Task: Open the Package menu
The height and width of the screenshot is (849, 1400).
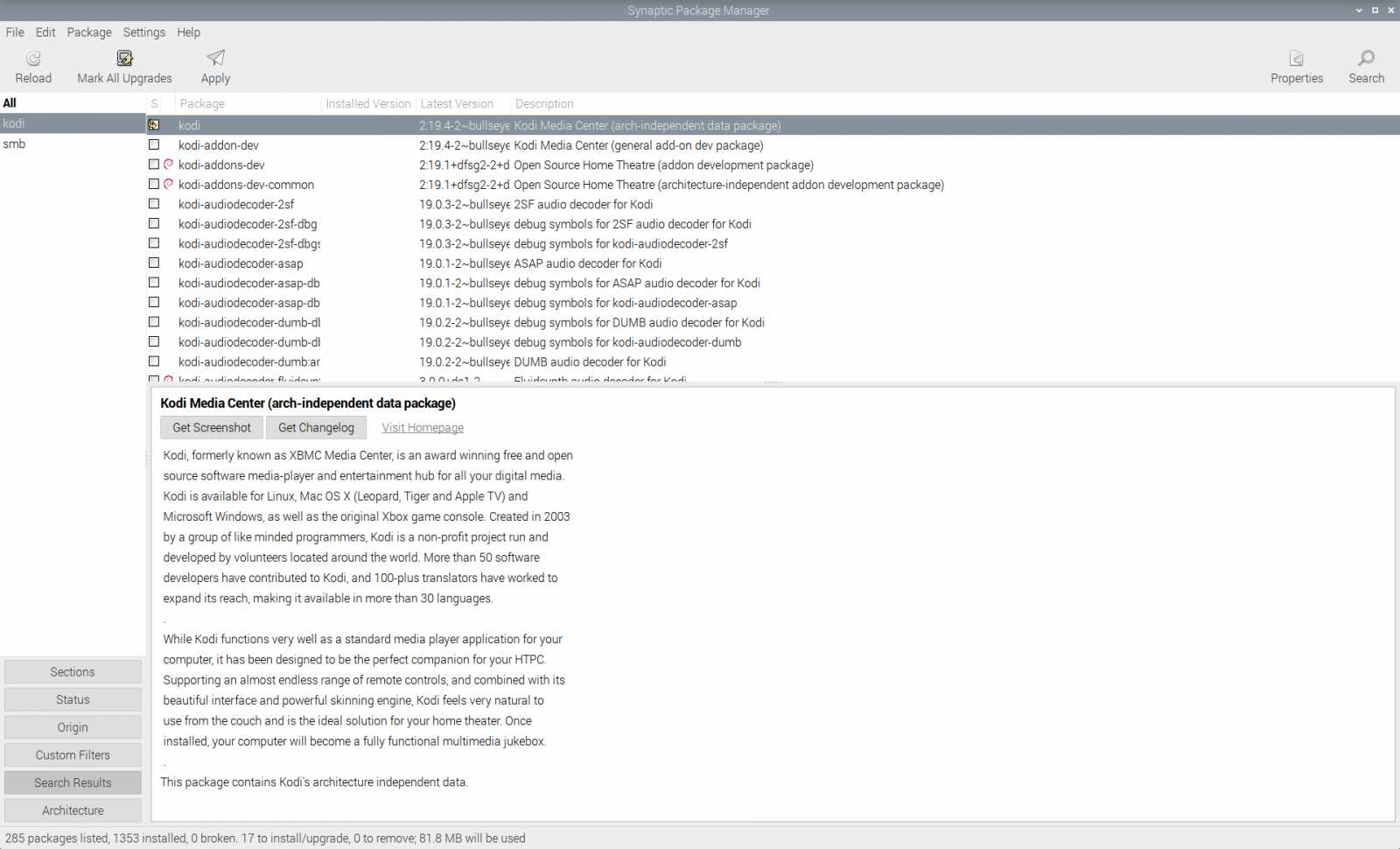Action: pyautogui.click(x=89, y=32)
